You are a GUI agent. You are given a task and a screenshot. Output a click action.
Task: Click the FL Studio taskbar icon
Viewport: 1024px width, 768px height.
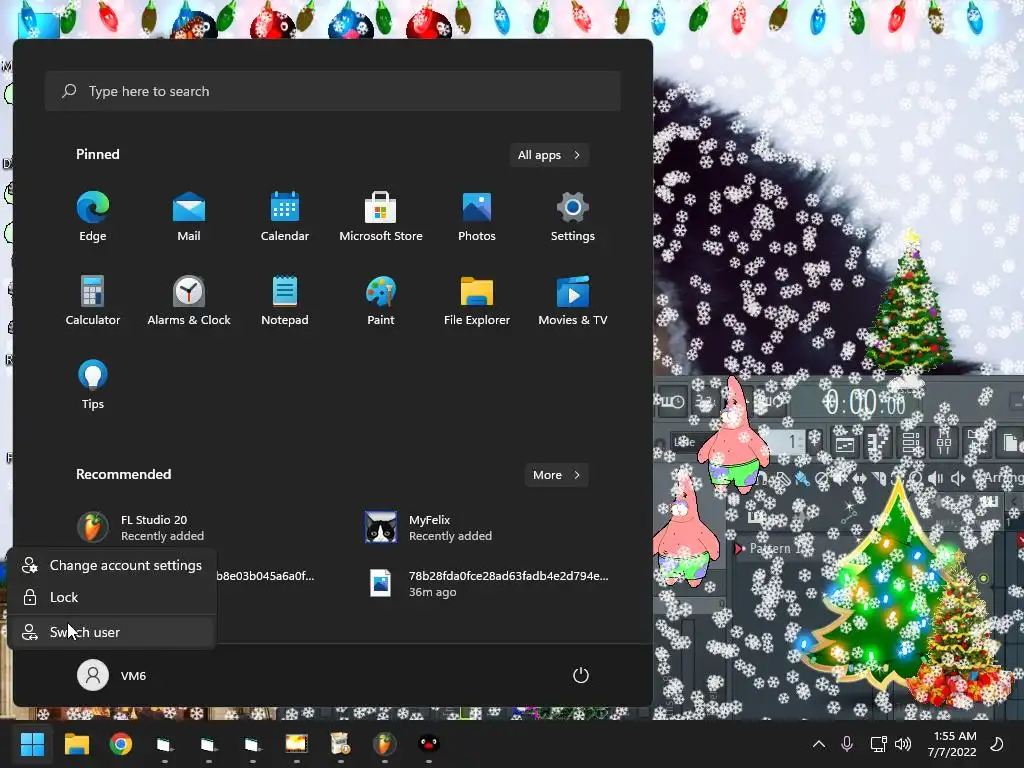384,744
